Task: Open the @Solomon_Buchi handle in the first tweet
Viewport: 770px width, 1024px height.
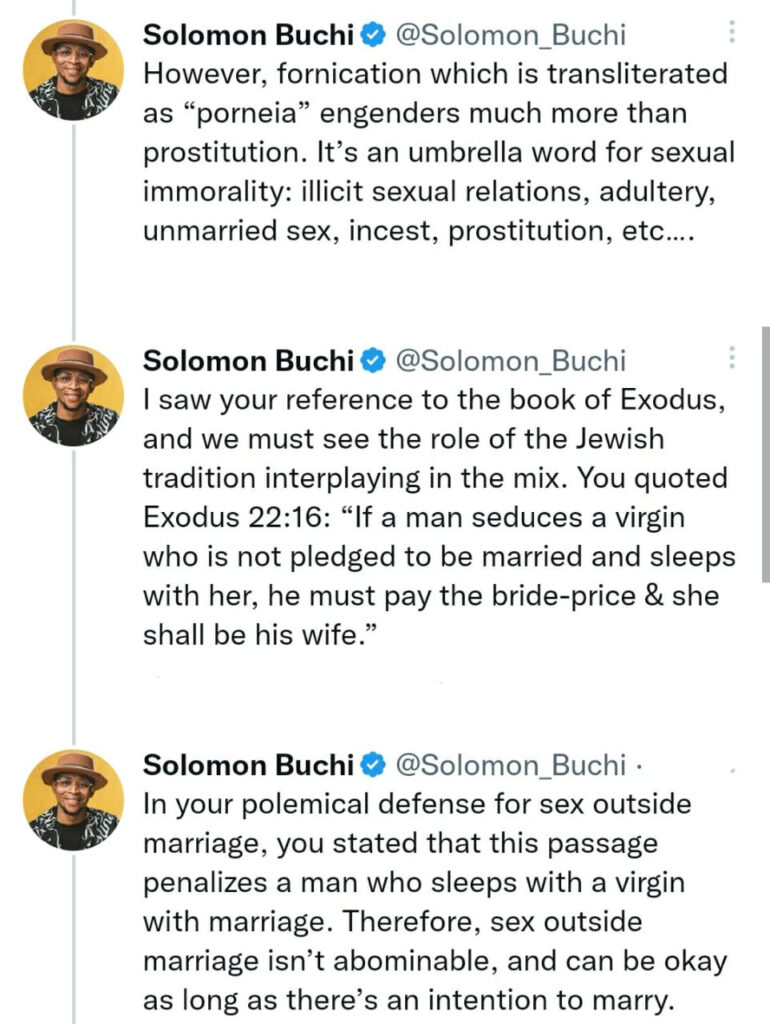Action: [x=511, y=35]
